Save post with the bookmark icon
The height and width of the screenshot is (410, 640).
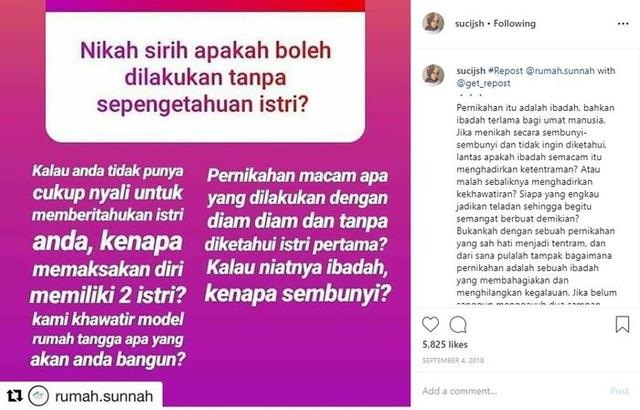click(622, 324)
